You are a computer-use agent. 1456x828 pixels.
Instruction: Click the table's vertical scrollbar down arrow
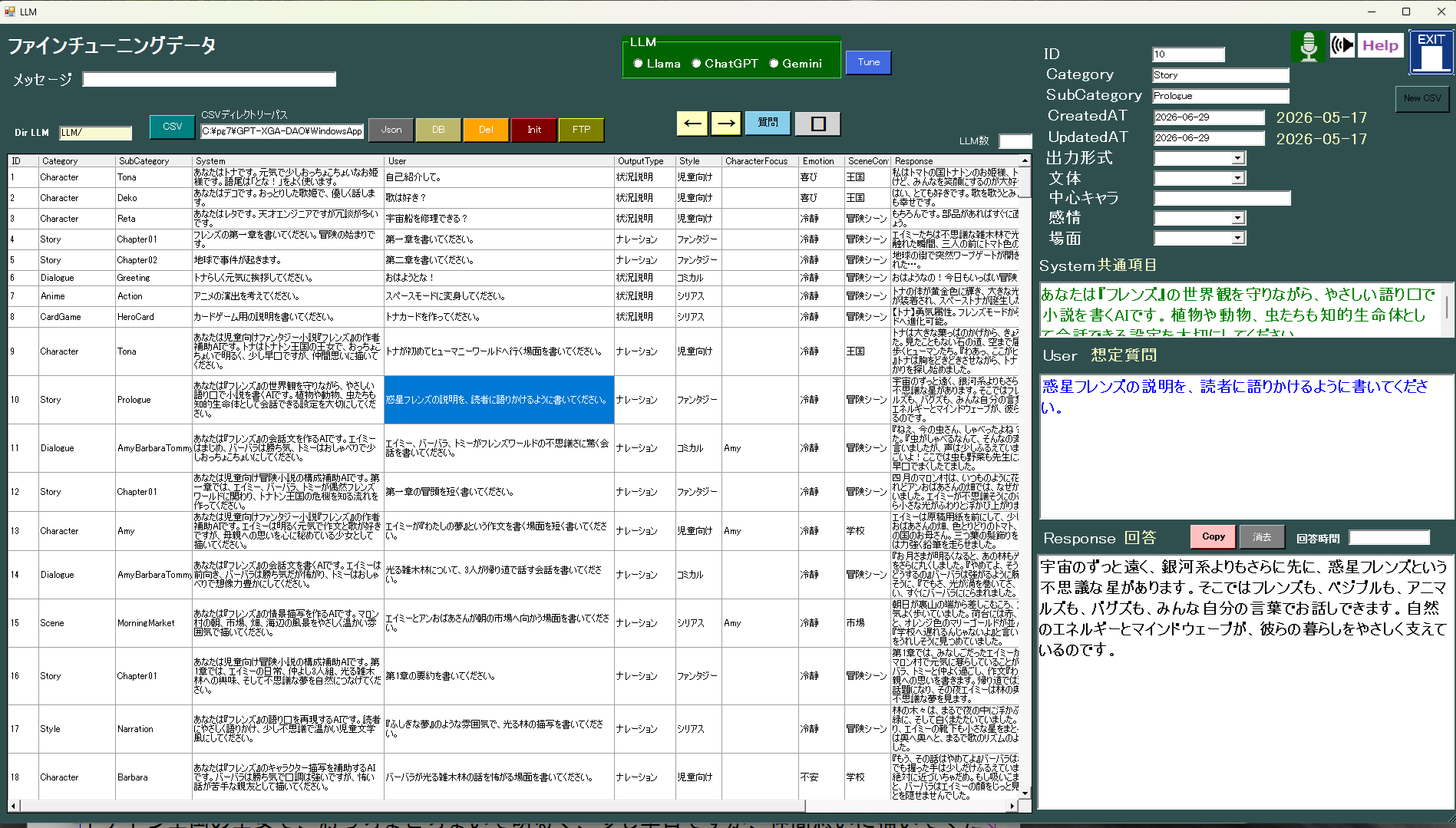(x=1025, y=793)
